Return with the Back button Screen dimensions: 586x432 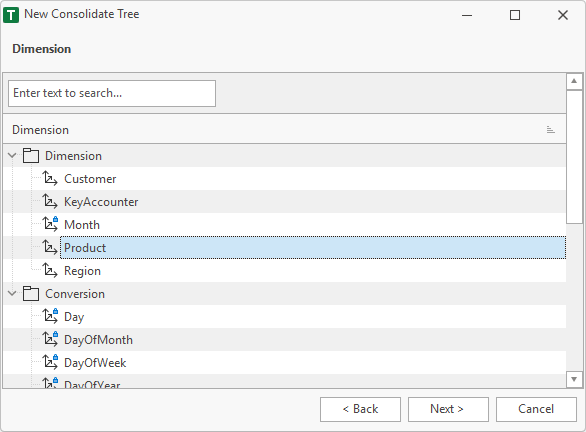pos(360,409)
